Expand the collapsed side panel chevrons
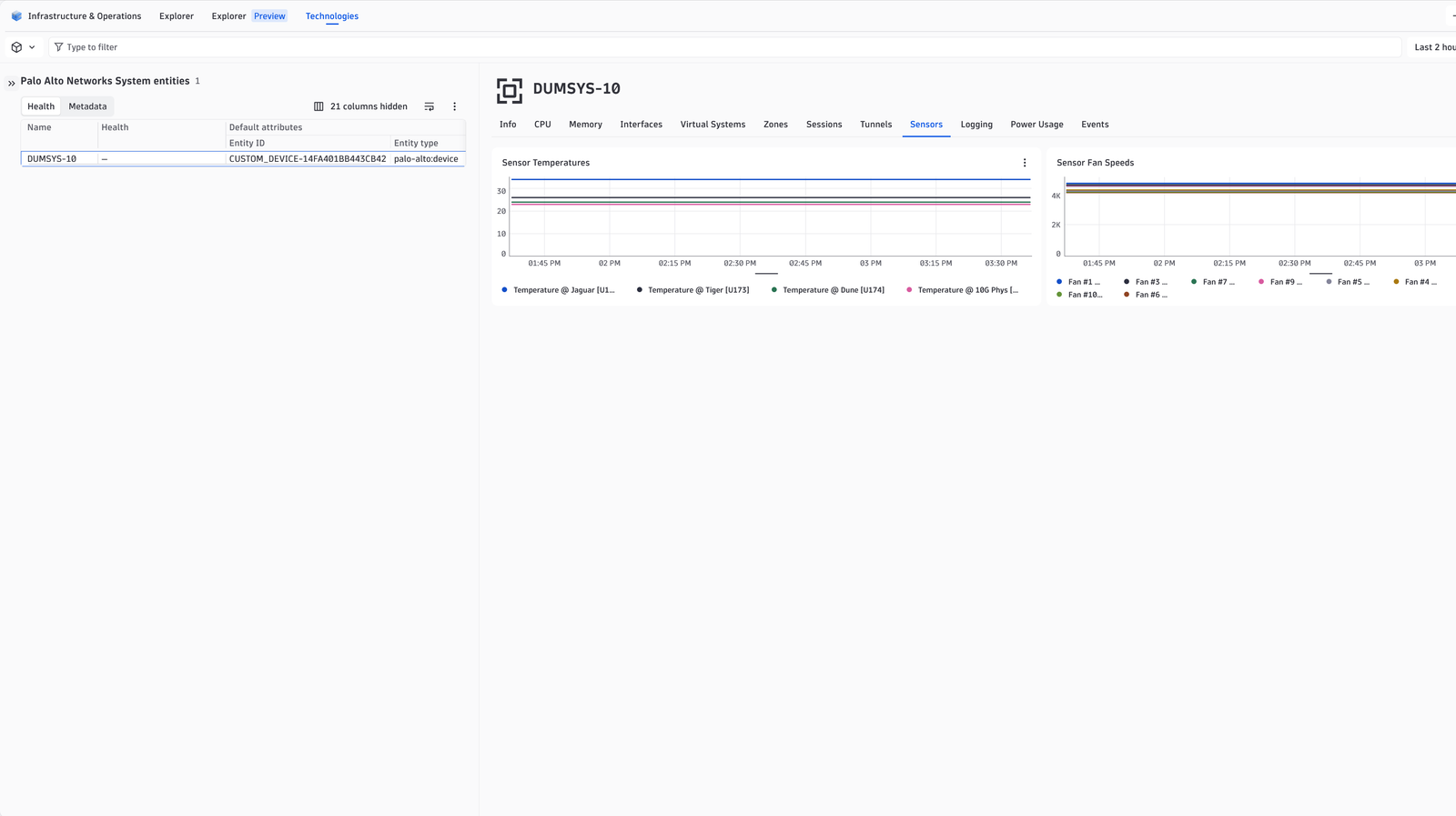This screenshot has width=1456, height=816. 11,83
